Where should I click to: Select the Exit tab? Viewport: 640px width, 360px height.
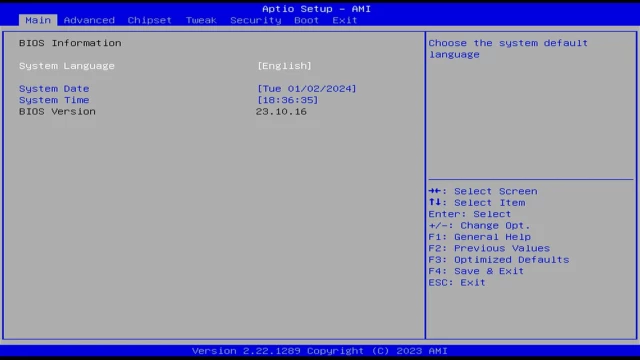pyautogui.click(x=344, y=20)
